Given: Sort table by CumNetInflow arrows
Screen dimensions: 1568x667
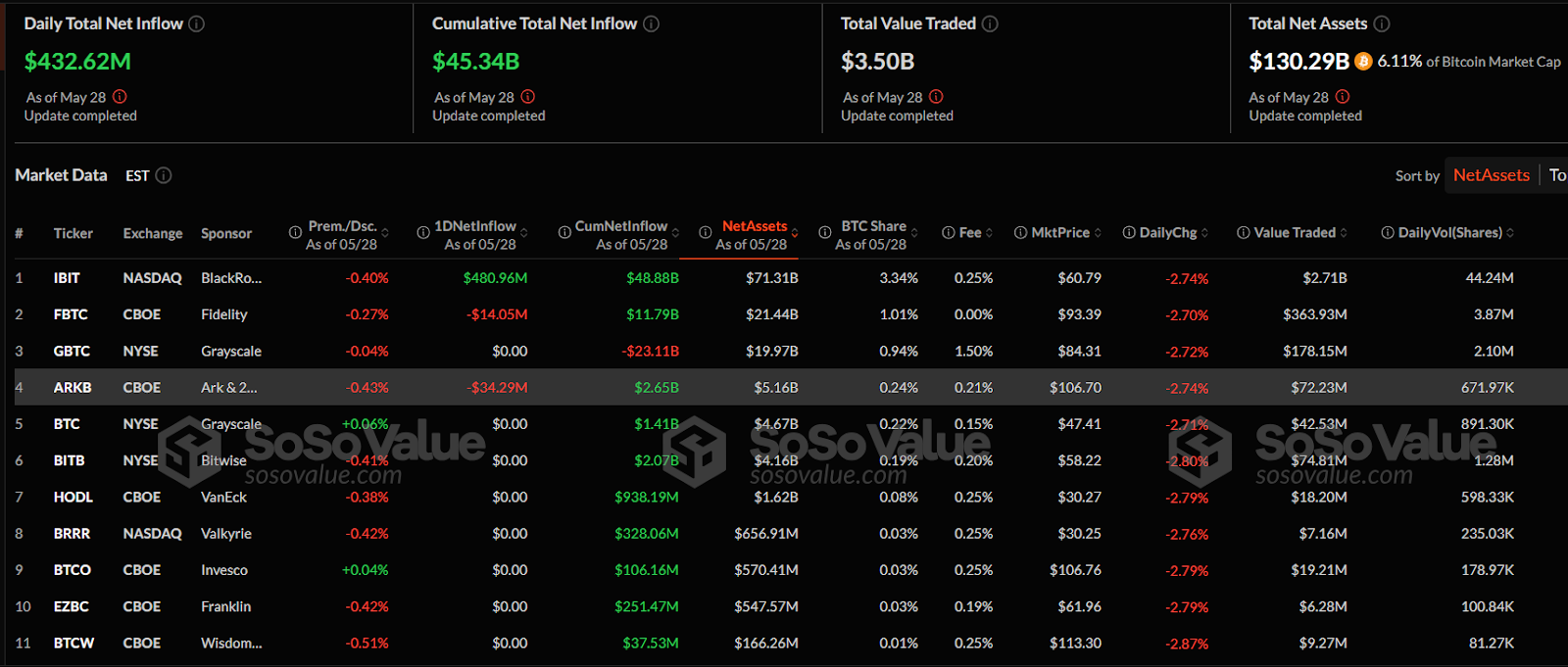Looking at the screenshot, I should (x=675, y=233).
